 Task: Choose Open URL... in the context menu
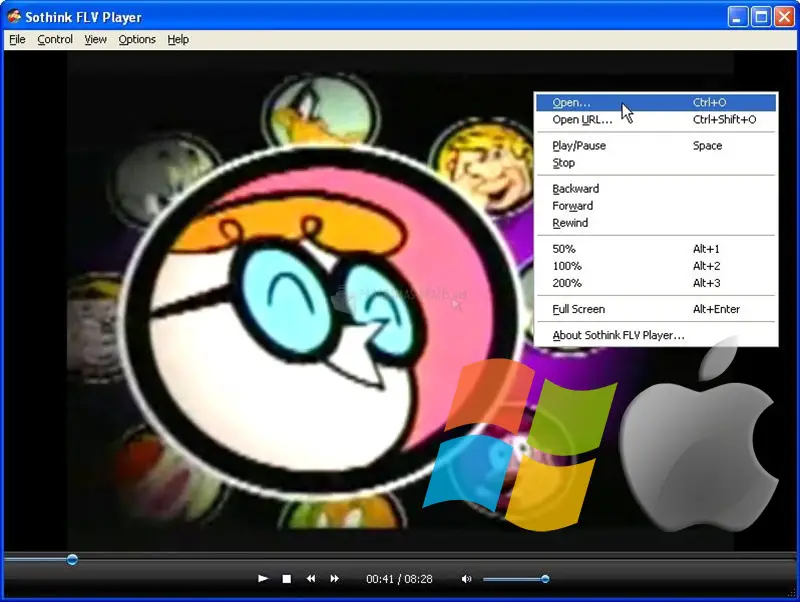(582, 120)
